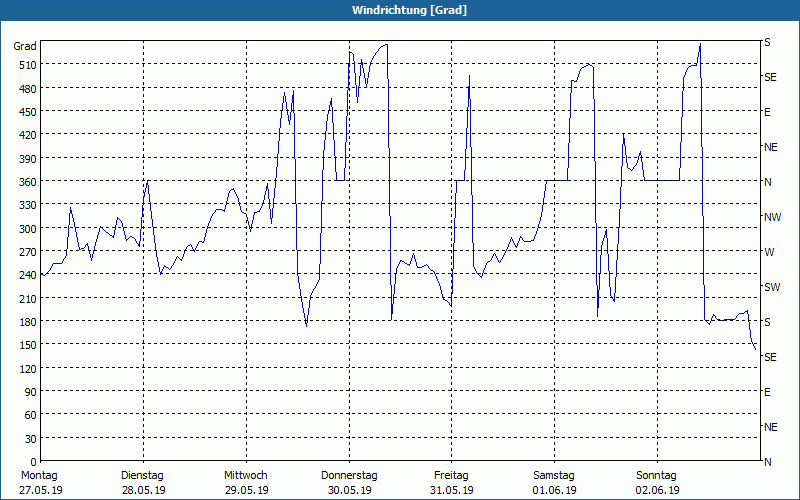Click the 150 axis value
This screenshot has width=800, height=500.
[29, 345]
